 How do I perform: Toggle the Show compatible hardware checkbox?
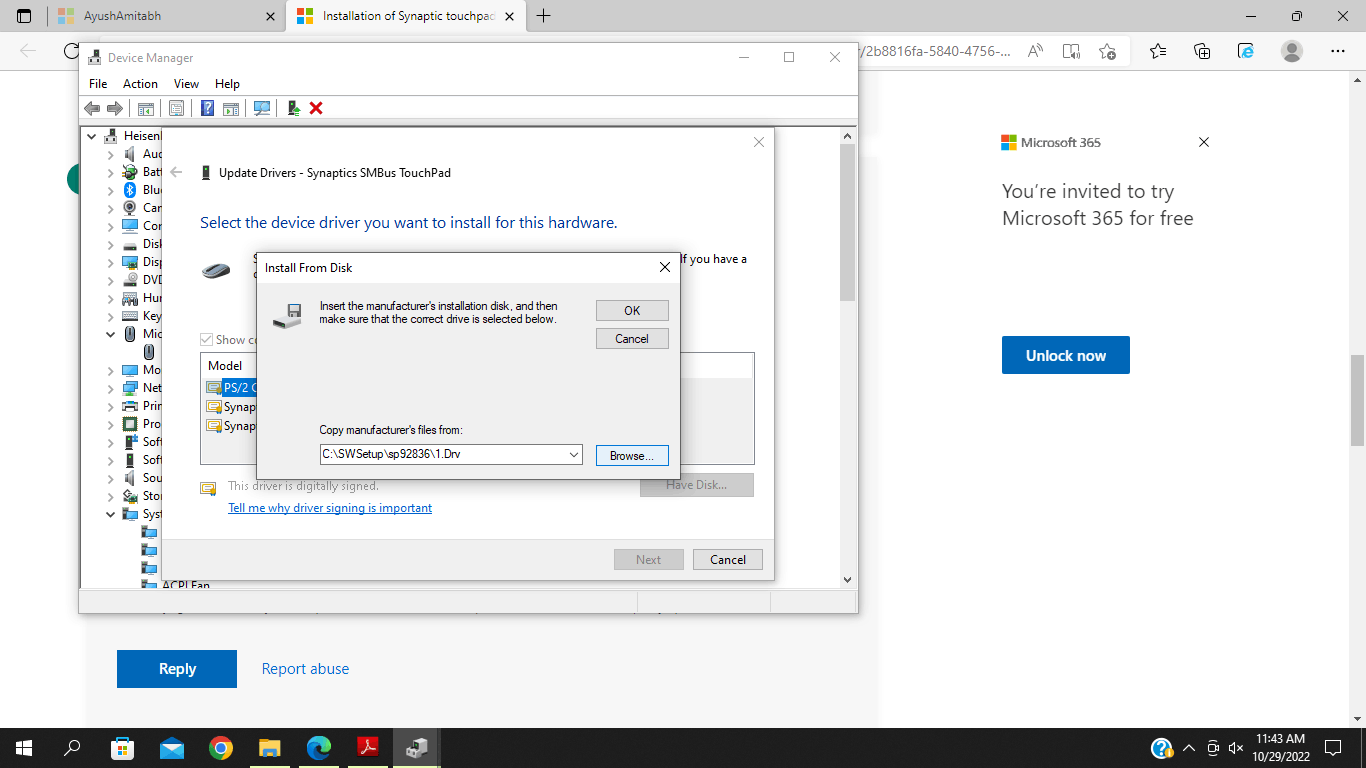pos(207,340)
